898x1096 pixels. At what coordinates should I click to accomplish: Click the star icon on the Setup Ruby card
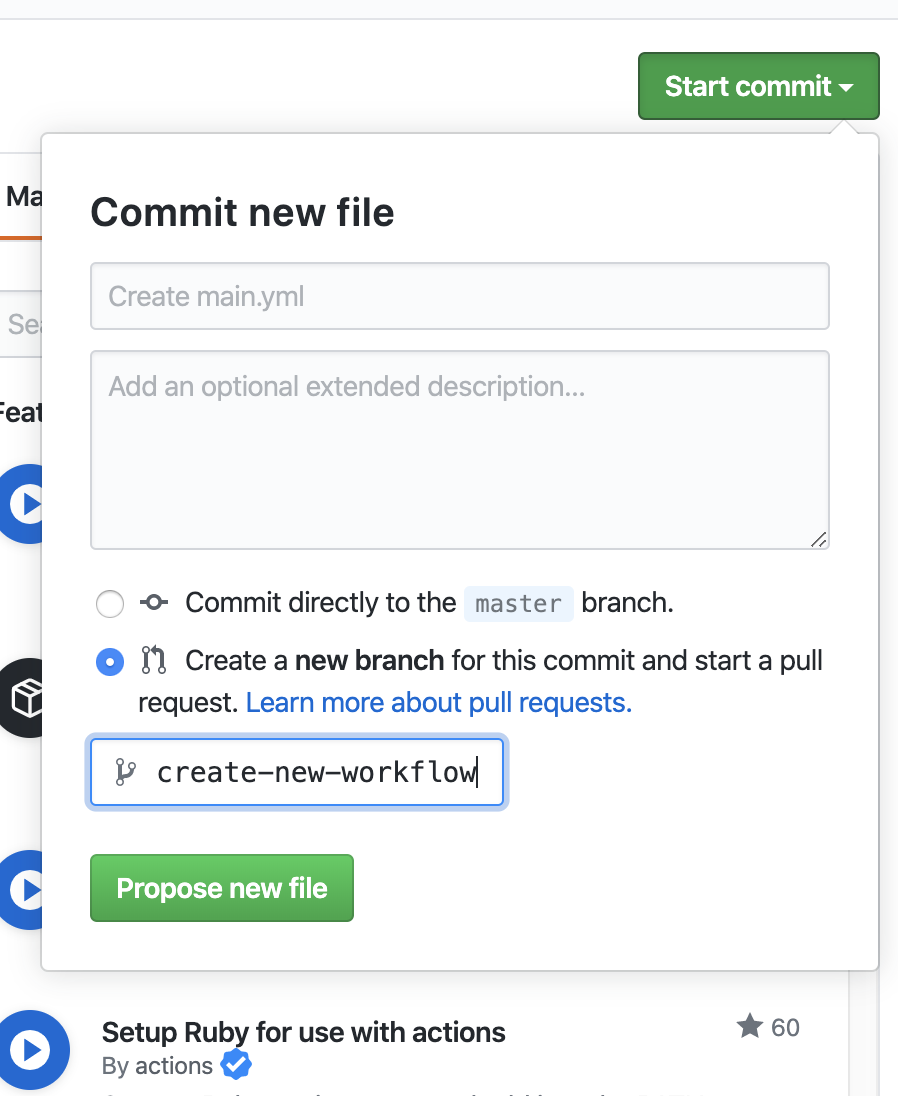(x=749, y=1026)
